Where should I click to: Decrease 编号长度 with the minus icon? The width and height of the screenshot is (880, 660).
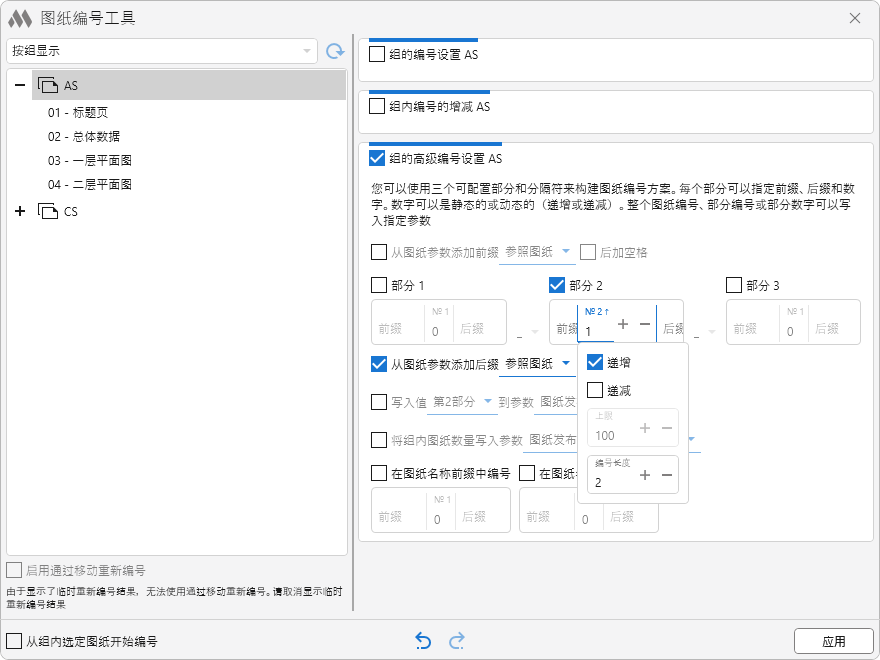coord(666,475)
